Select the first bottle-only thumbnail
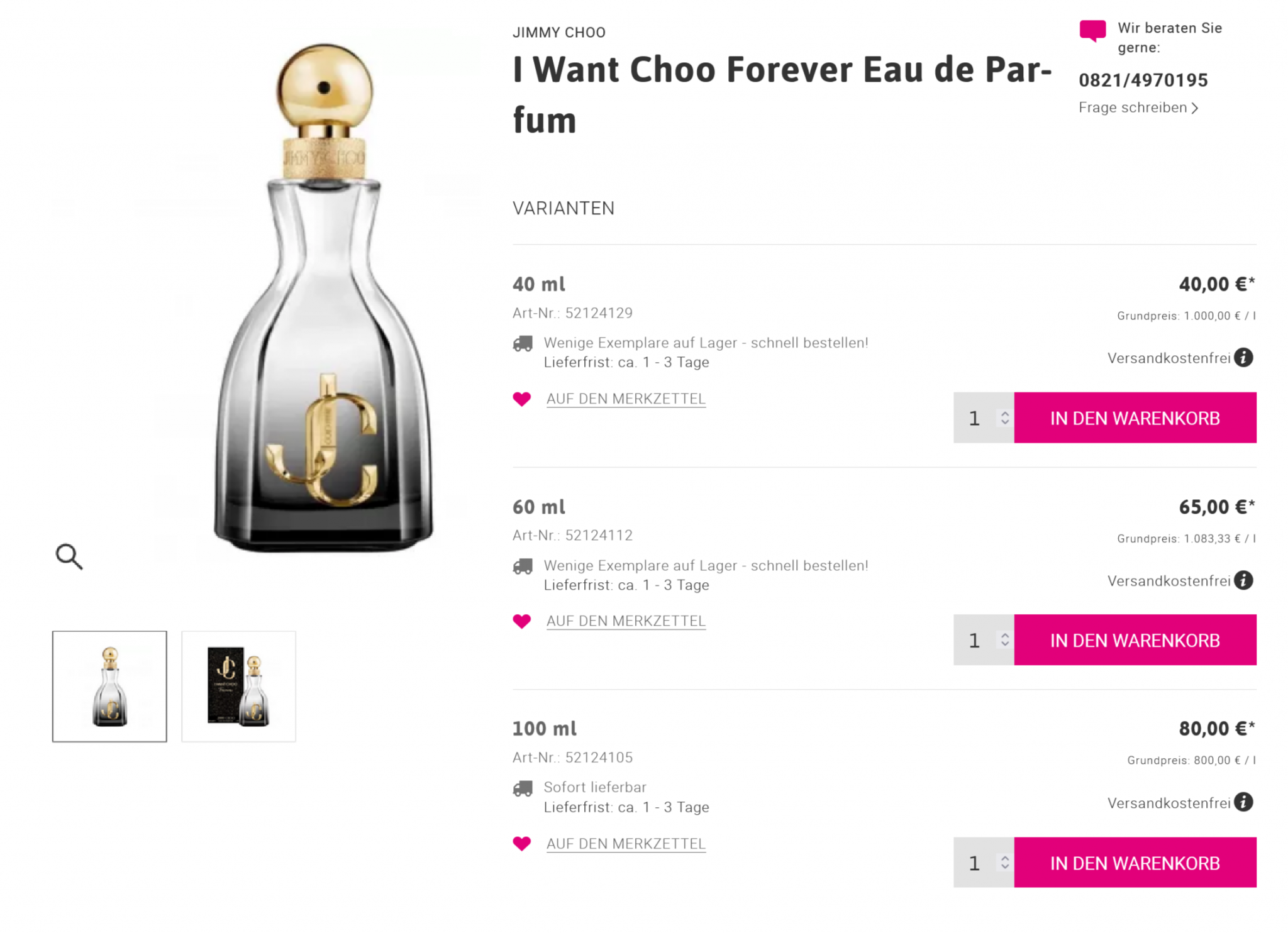This screenshot has height=933, width=1288. [109, 686]
